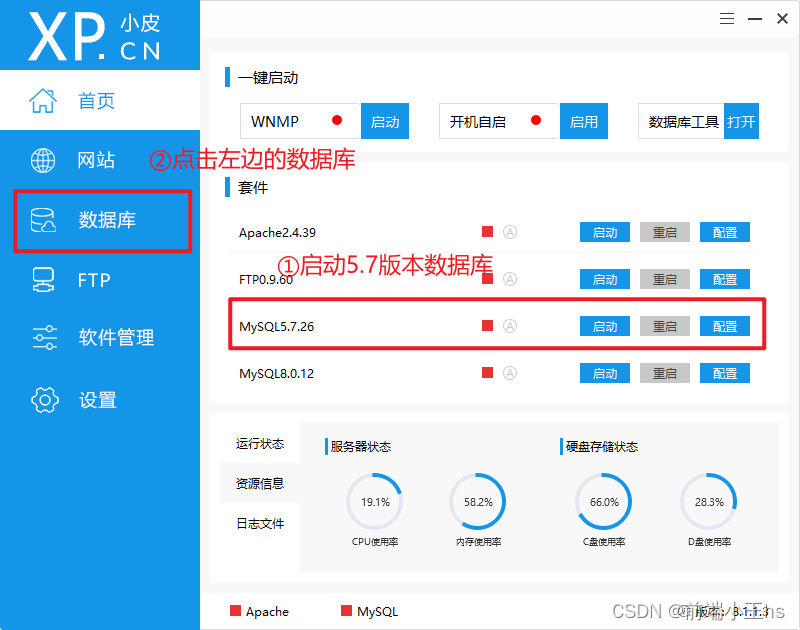Restart MySQL5.7.26 with 重启

click(665, 326)
